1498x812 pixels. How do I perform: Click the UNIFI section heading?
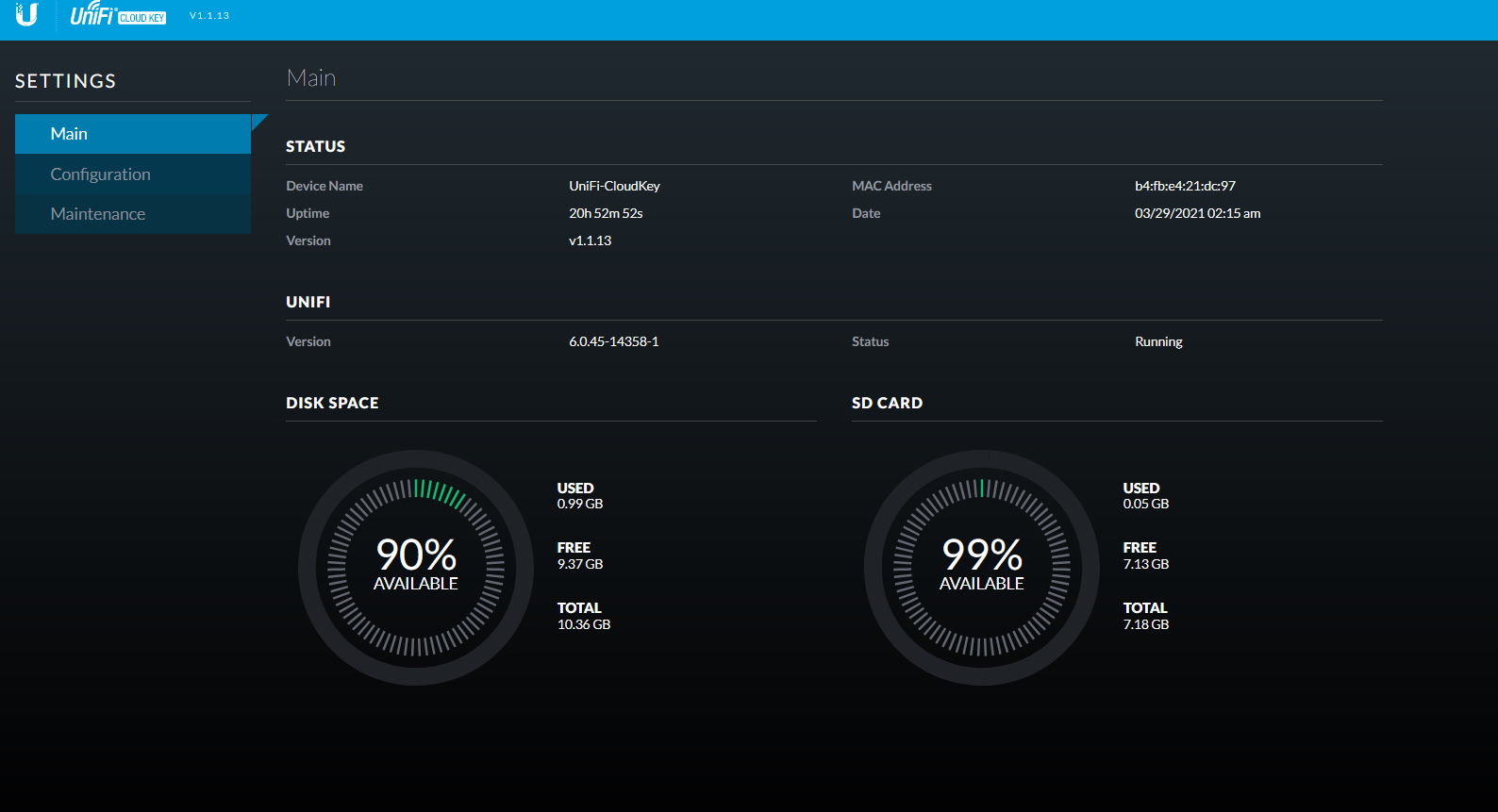[308, 302]
